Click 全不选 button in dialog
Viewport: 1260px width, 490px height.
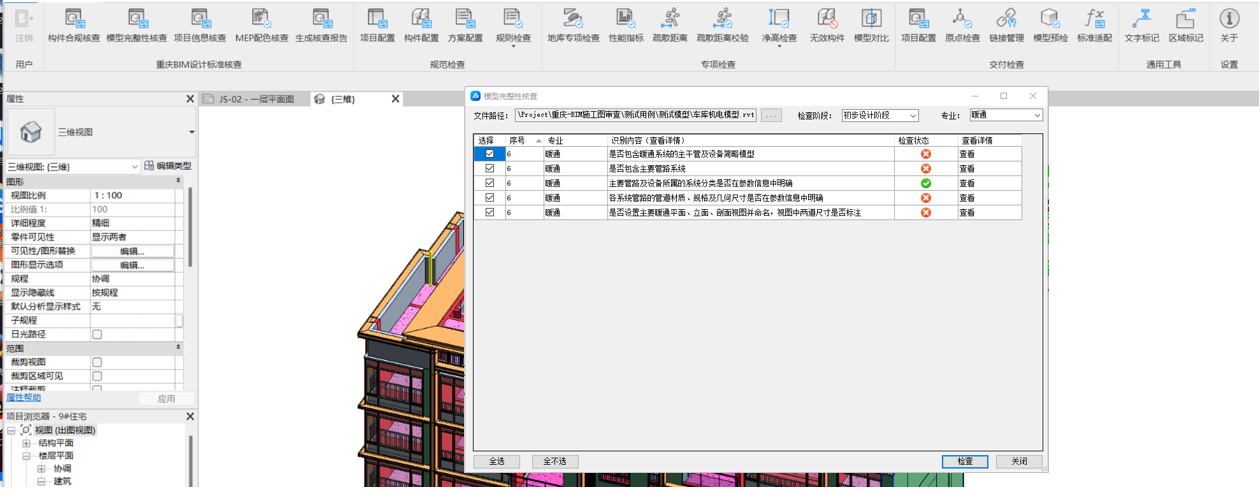click(x=555, y=462)
